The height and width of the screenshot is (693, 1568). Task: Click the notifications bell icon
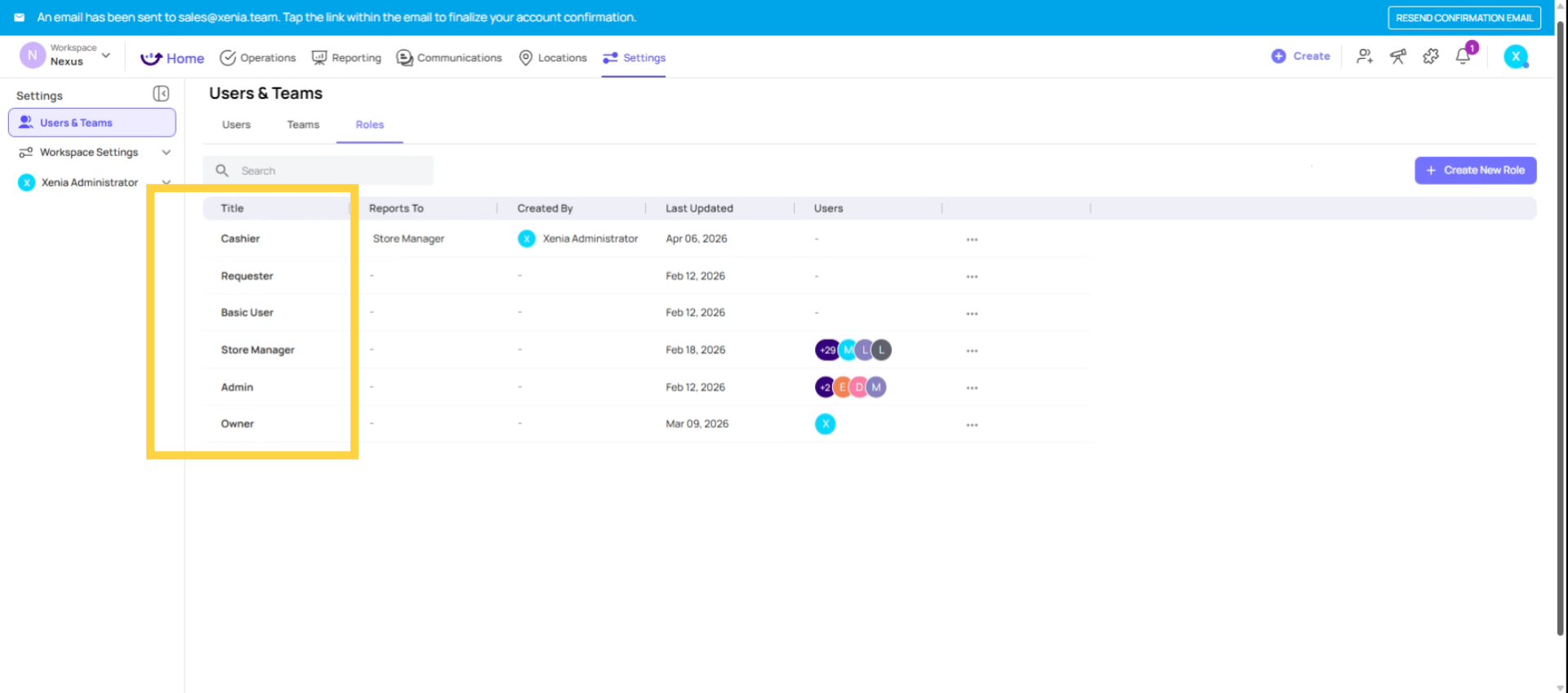tap(1463, 56)
